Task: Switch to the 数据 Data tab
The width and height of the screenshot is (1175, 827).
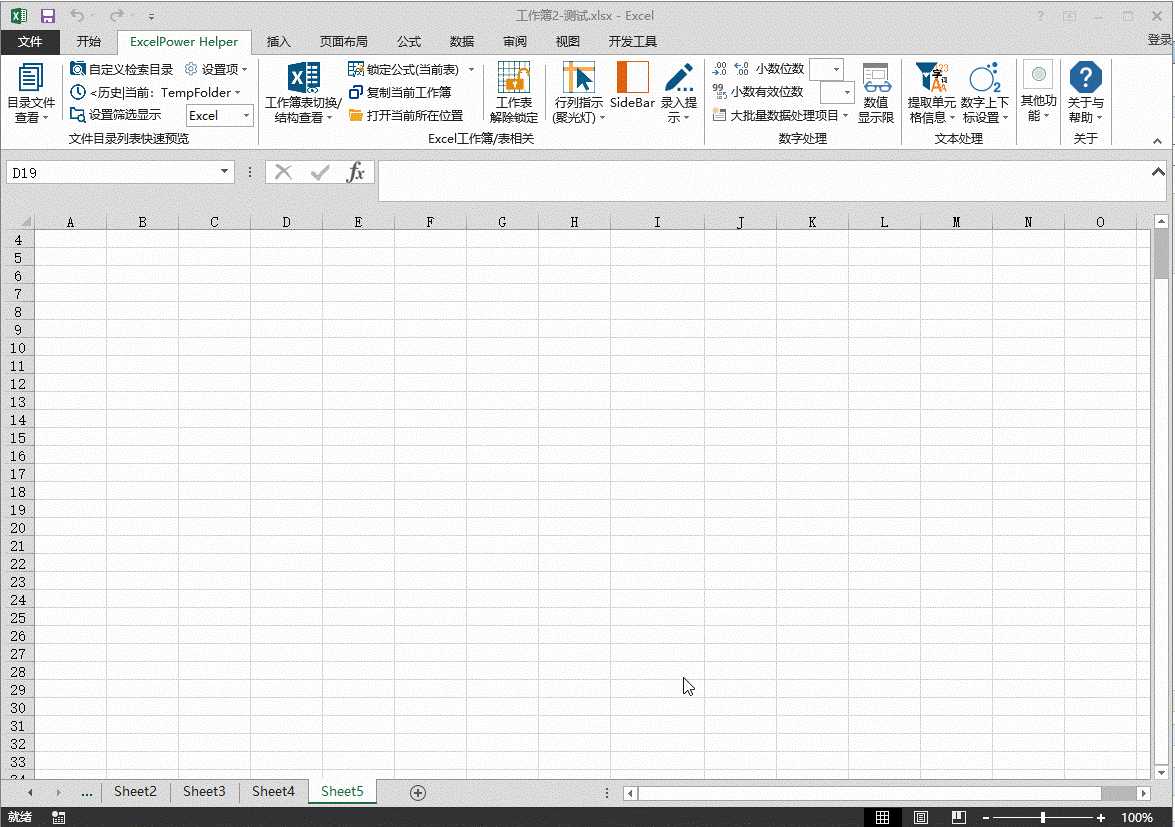Action: [x=462, y=41]
